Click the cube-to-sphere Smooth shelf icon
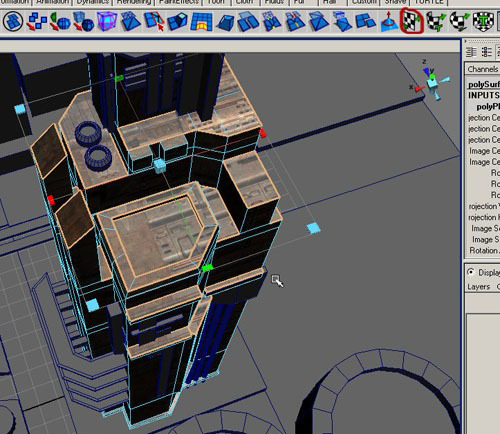 click(x=83, y=21)
